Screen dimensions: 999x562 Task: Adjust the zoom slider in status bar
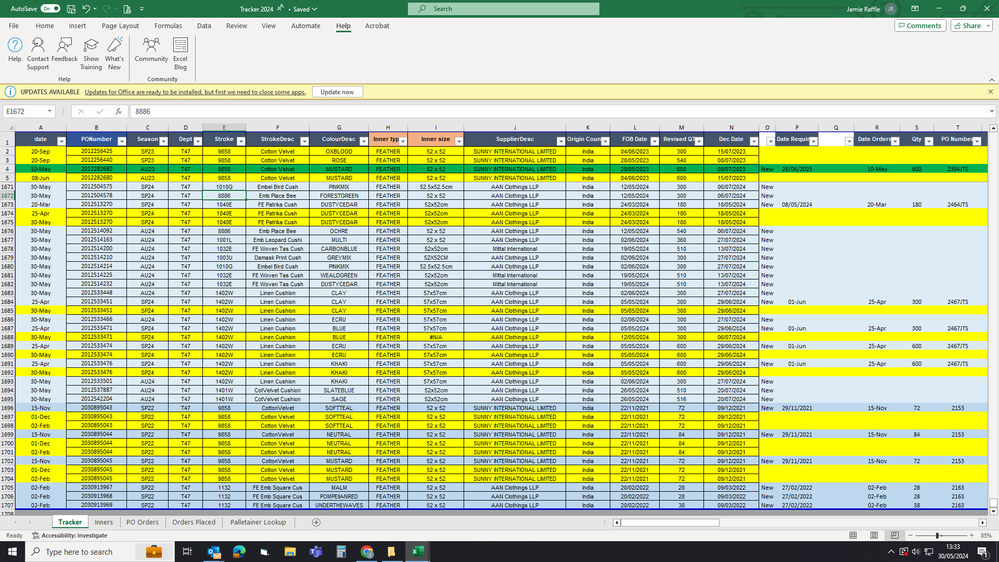pos(937,536)
